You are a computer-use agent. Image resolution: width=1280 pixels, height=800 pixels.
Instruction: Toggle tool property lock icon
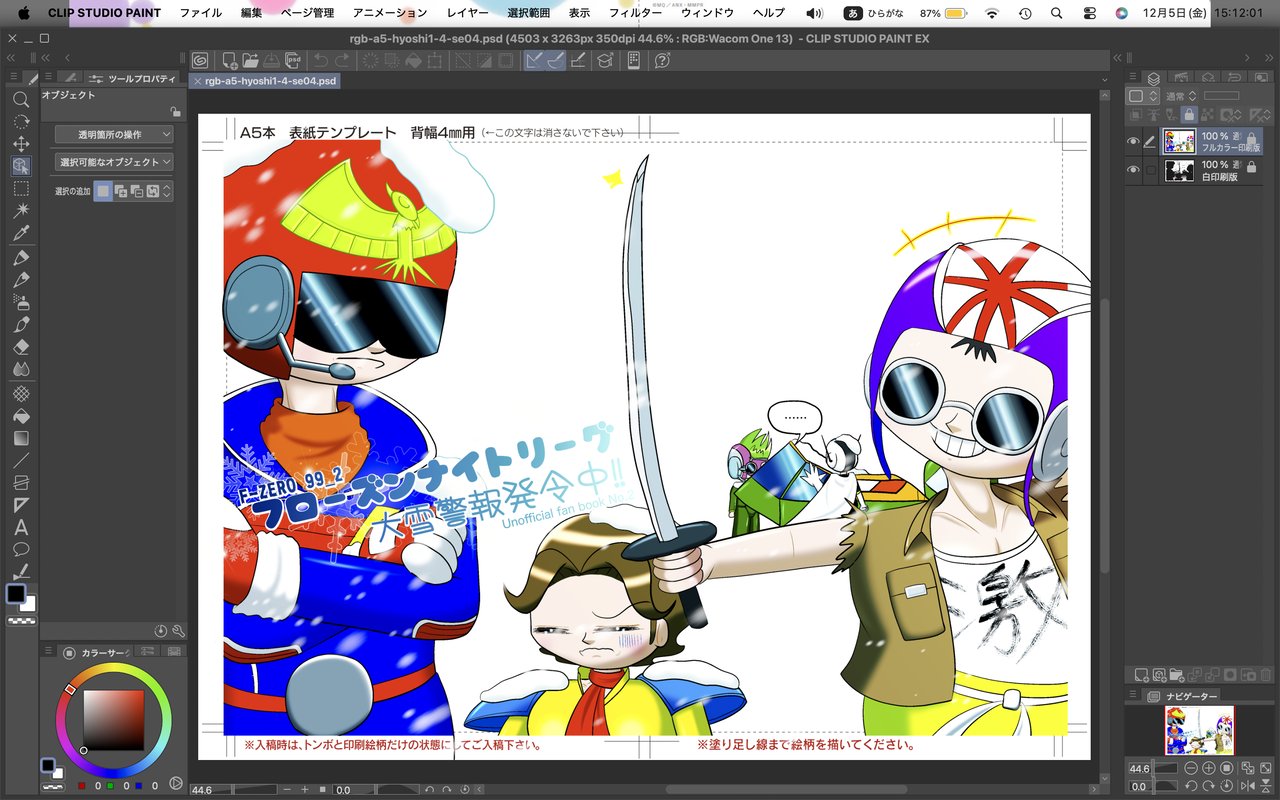click(175, 113)
